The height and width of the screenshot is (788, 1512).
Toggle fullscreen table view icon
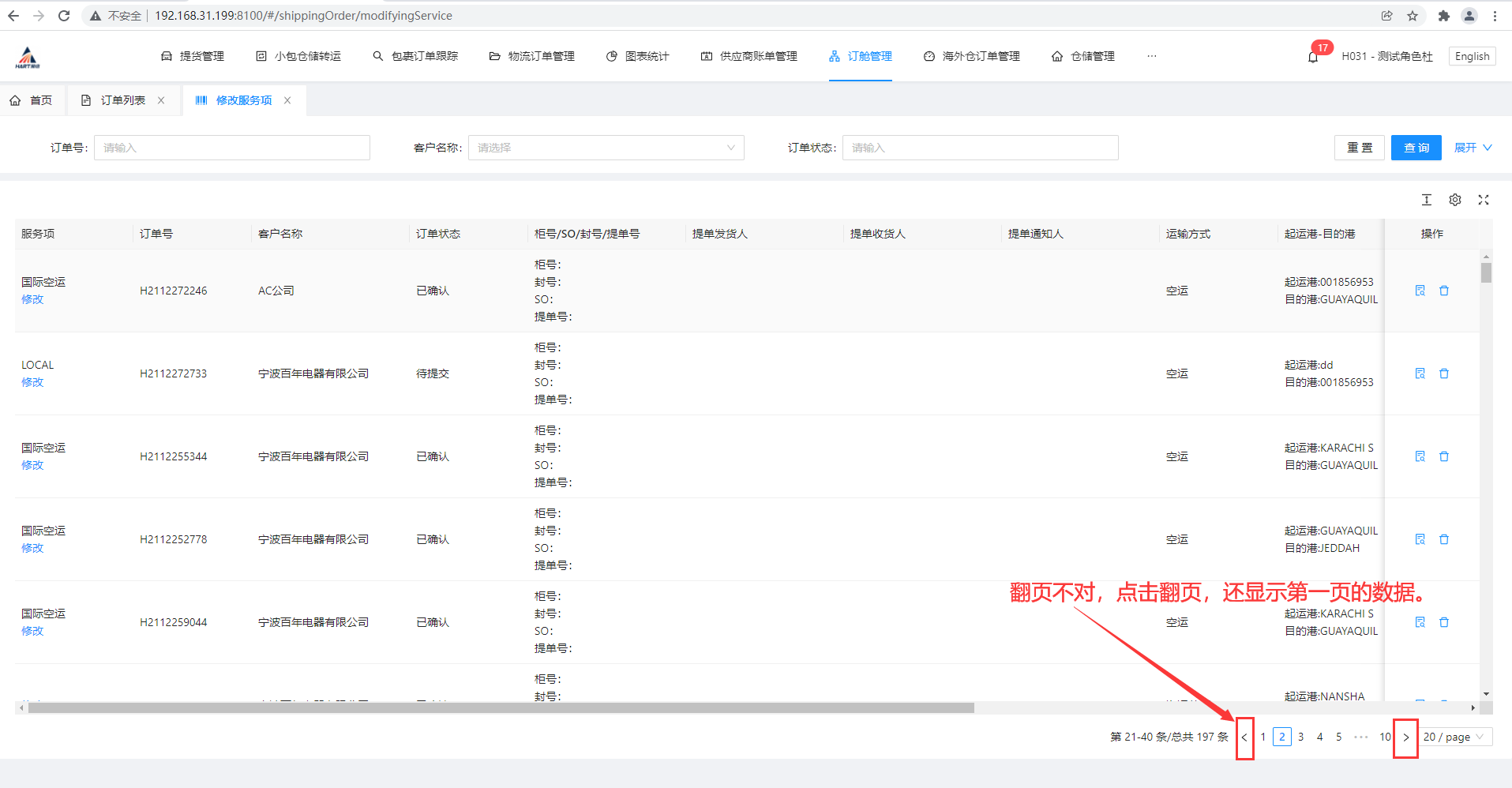(x=1484, y=200)
